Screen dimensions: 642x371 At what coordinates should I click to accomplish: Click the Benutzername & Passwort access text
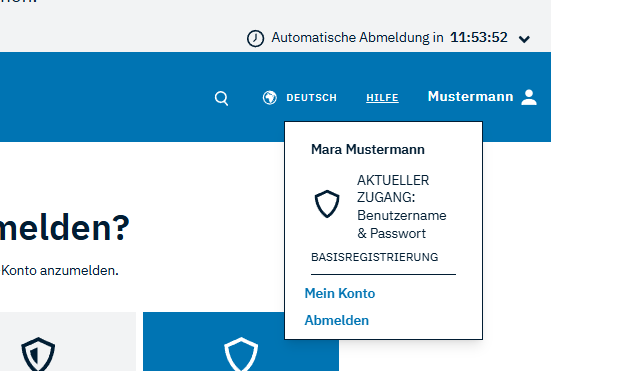coord(401,224)
